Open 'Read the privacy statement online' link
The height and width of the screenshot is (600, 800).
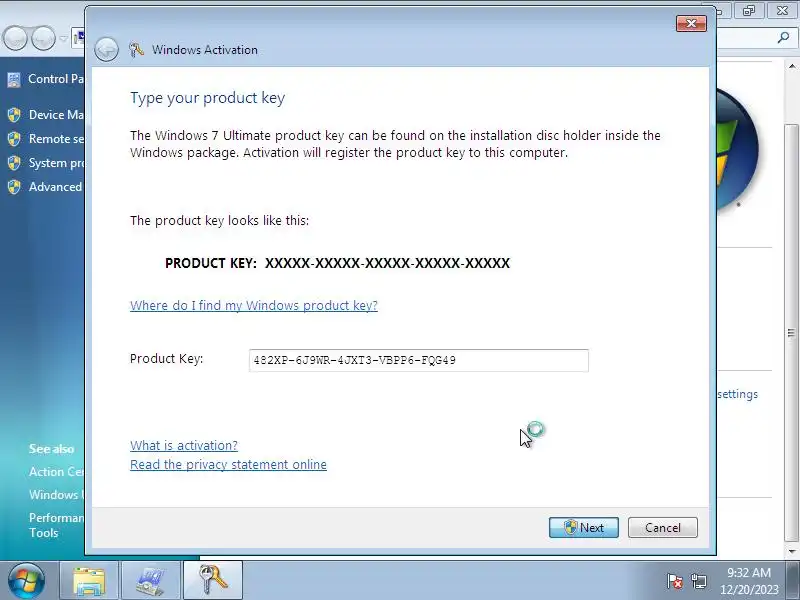[228, 464]
